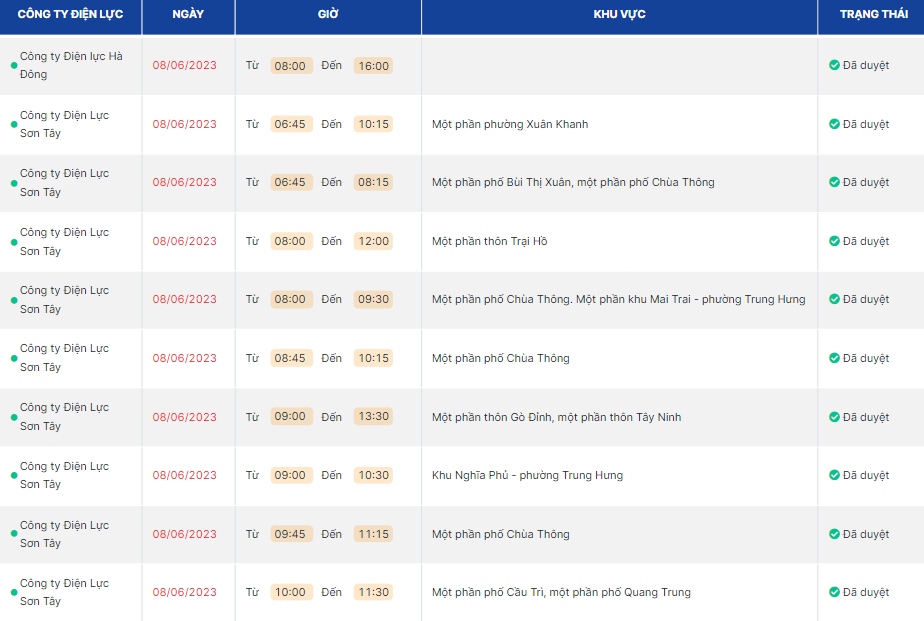Image resolution: width=924 pixels, height=621 pixels.
Task: Click the 08:45 start time badge
Action: pyautogui.click(x=291, y=358)
